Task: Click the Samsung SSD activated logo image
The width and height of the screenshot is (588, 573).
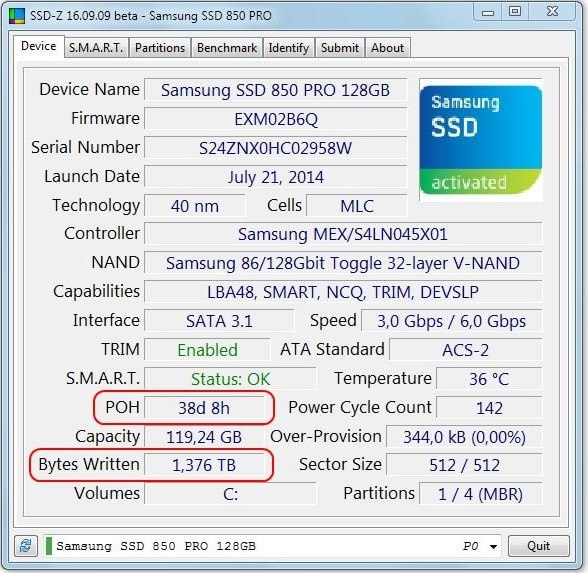Action: (x=480, y=140)
